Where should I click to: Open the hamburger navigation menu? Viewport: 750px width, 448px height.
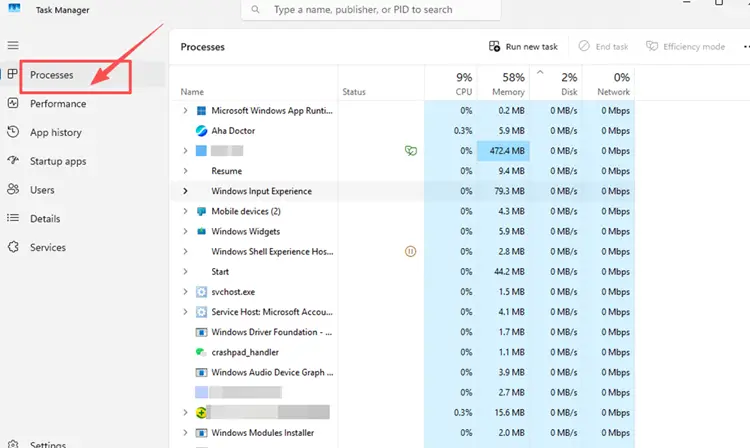[13, 45]
